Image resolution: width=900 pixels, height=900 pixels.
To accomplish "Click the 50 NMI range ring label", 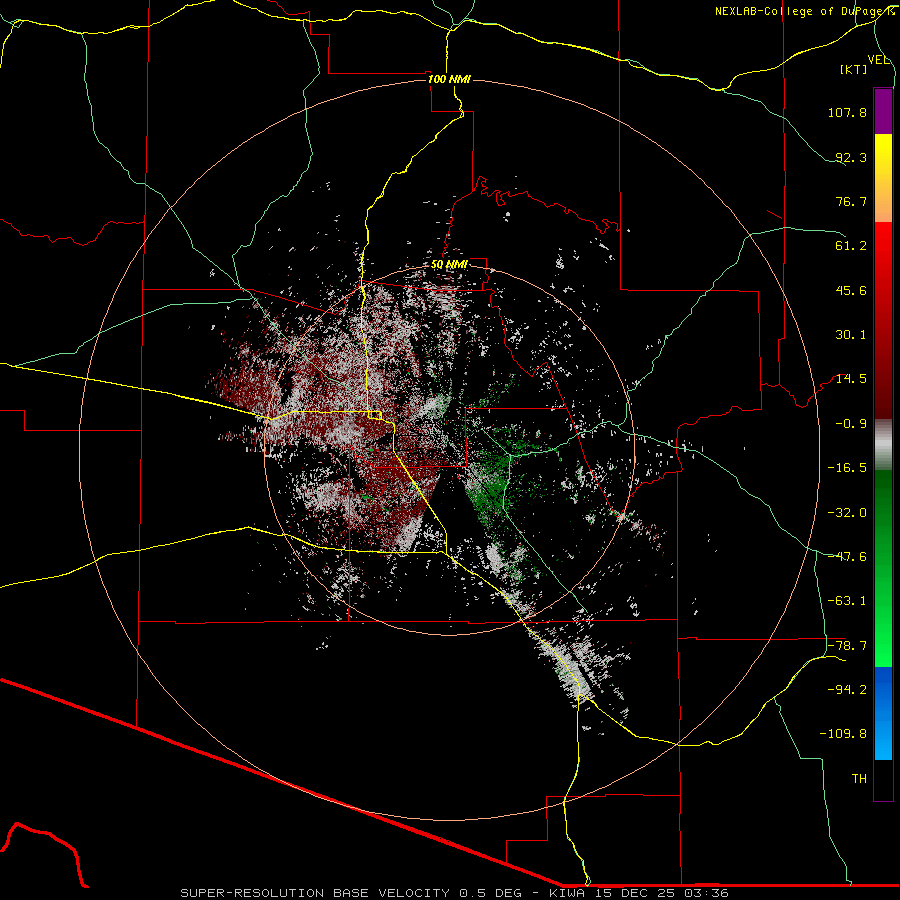I will [x=449, y=264].
